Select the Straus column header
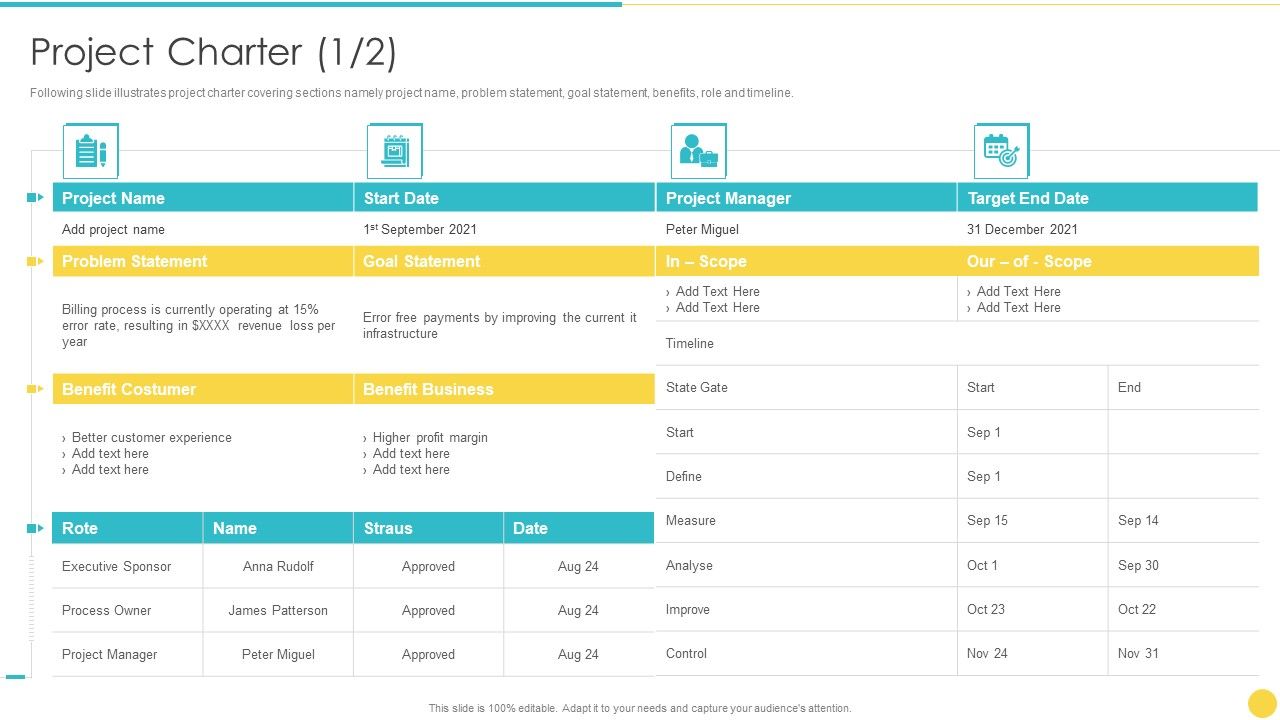The width and height of the screenshot is (1280, 720). point(428,528)
